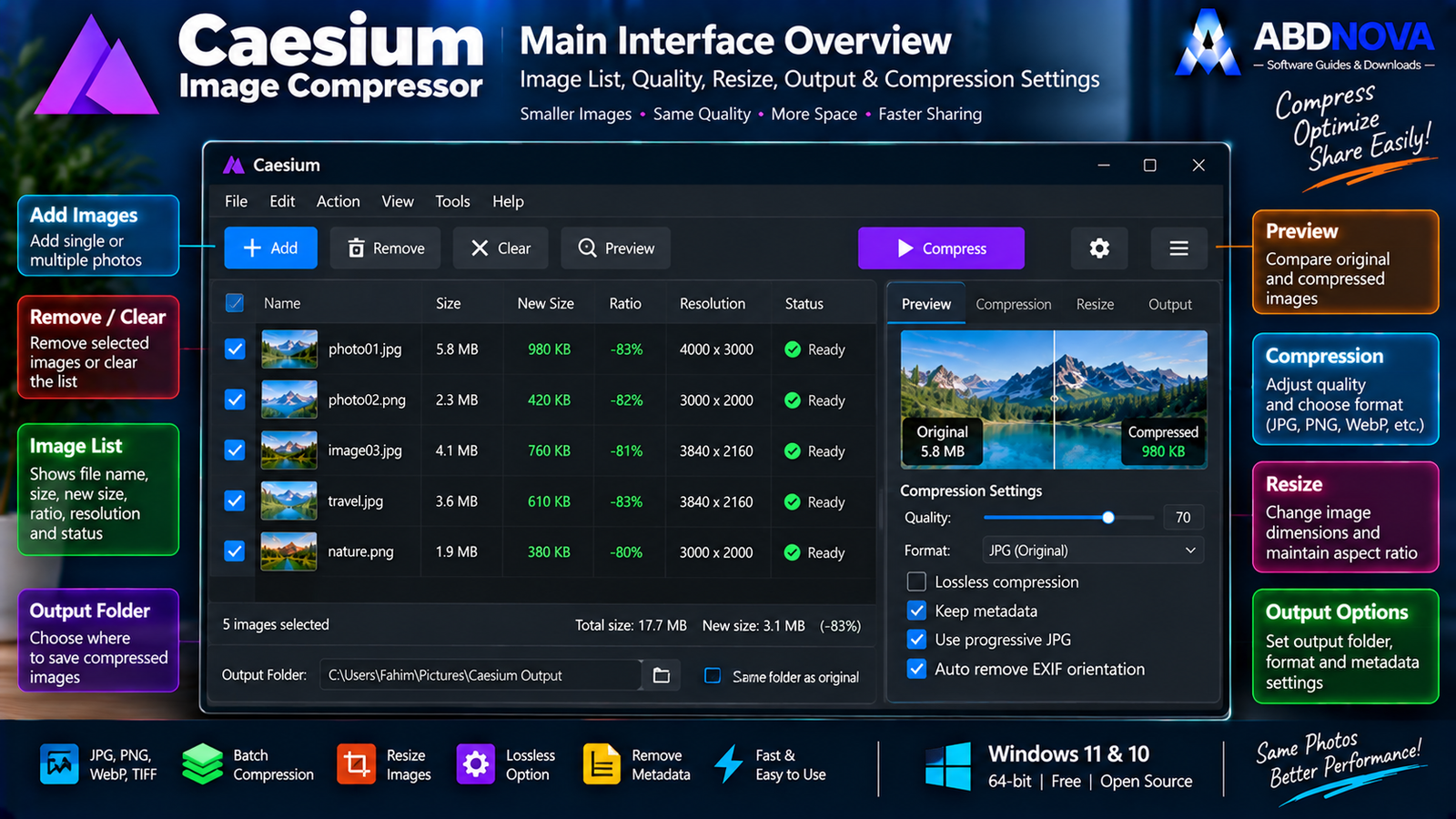Click the Remove Metadata document icon
Viewport: 1456px width, 819px height.
click(602, 764)
